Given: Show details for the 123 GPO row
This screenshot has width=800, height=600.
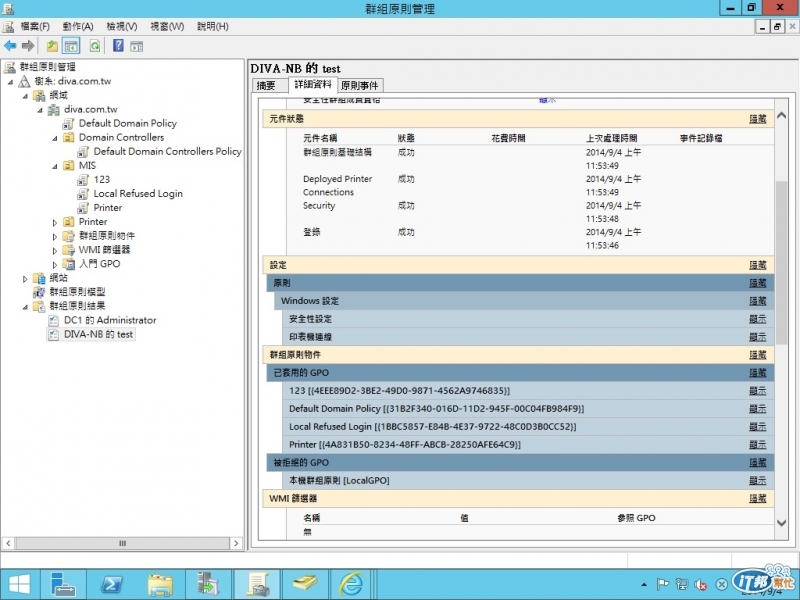Looking at the screenshot, I should 758,391.
